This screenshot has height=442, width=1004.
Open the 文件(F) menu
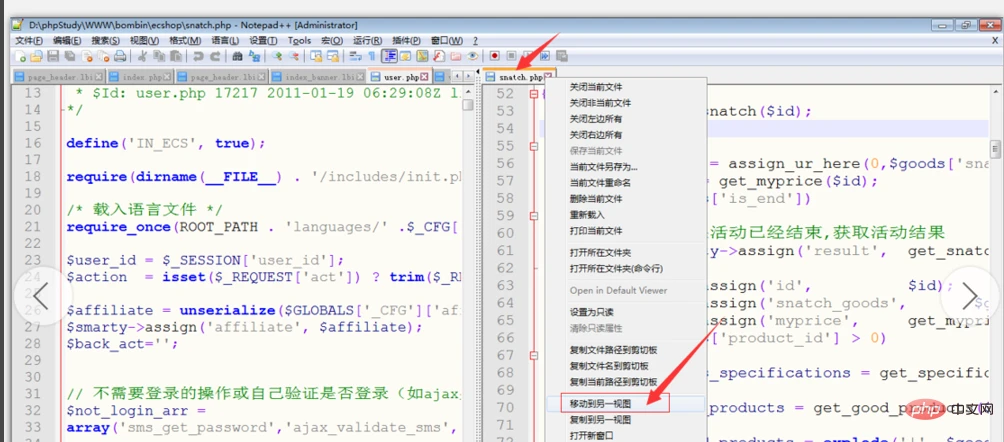click(29, 40)
